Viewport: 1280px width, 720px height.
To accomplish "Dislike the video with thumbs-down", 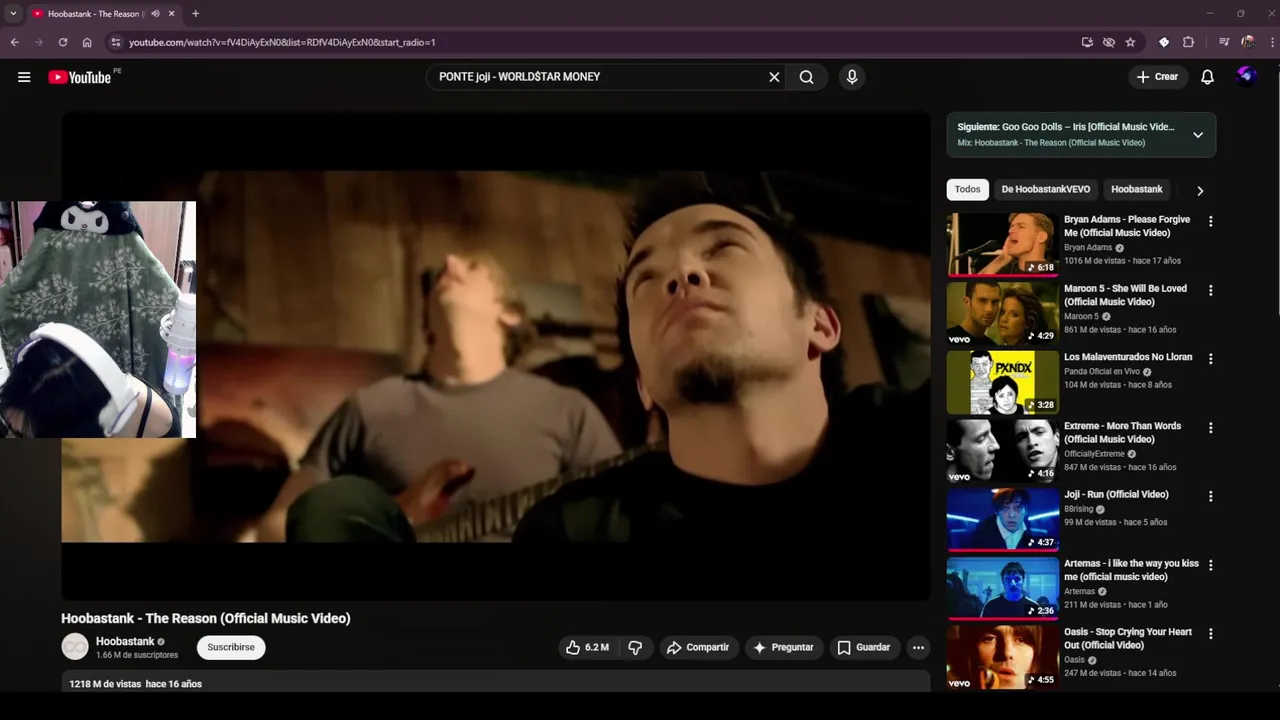I will [635, 648].
